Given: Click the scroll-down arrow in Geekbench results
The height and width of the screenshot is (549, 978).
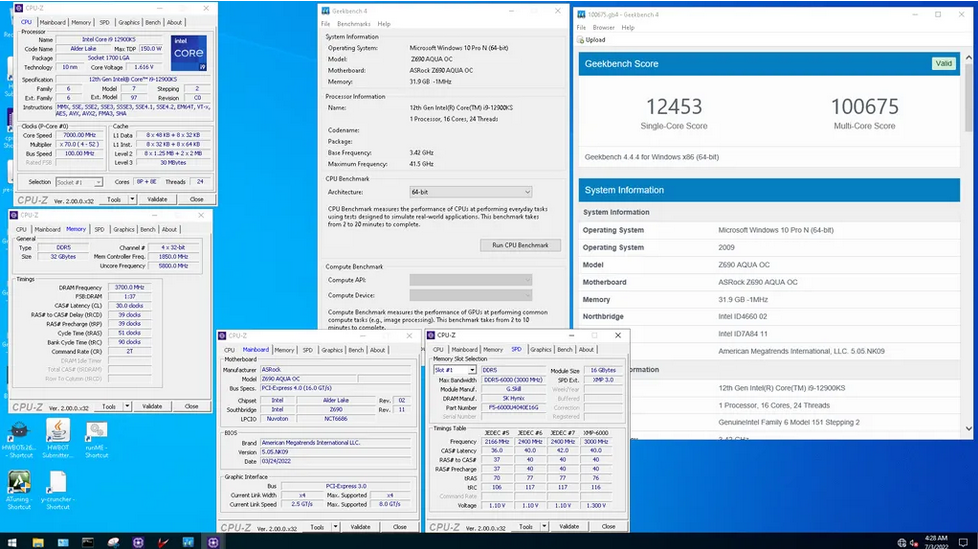Looking at the screenshot, I should (968, 429).
